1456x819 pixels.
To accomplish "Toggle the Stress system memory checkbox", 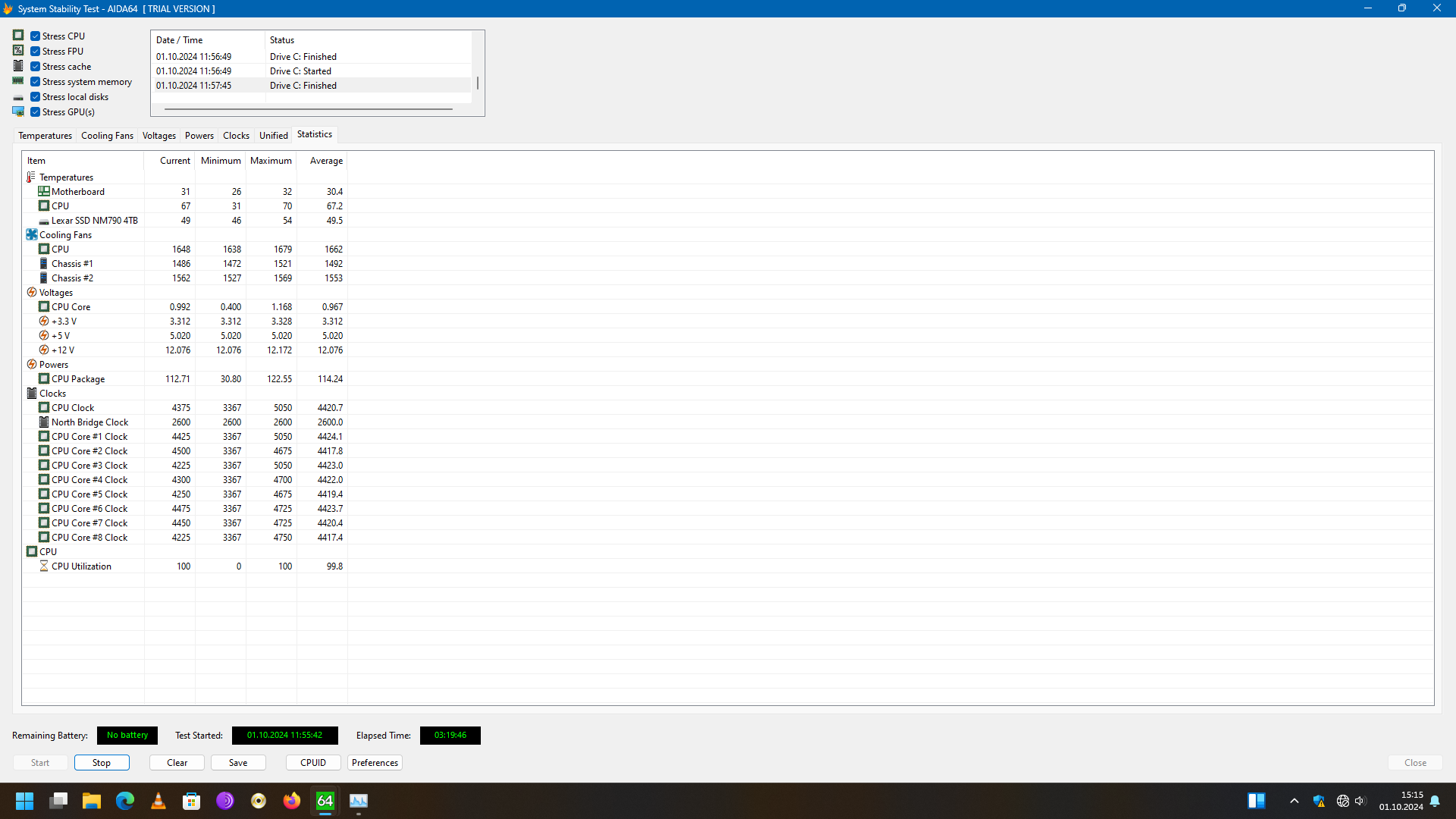I will point(36,82).
